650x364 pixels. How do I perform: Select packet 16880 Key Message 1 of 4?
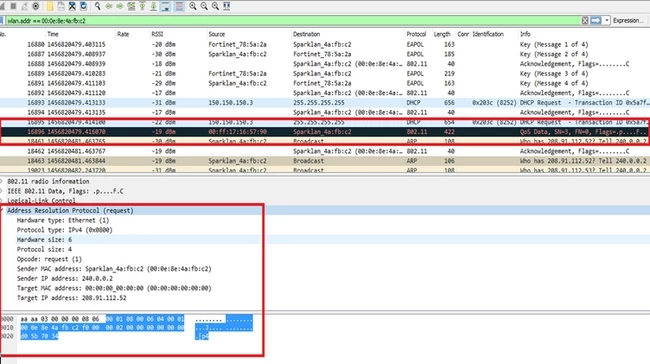coord(325,44)
